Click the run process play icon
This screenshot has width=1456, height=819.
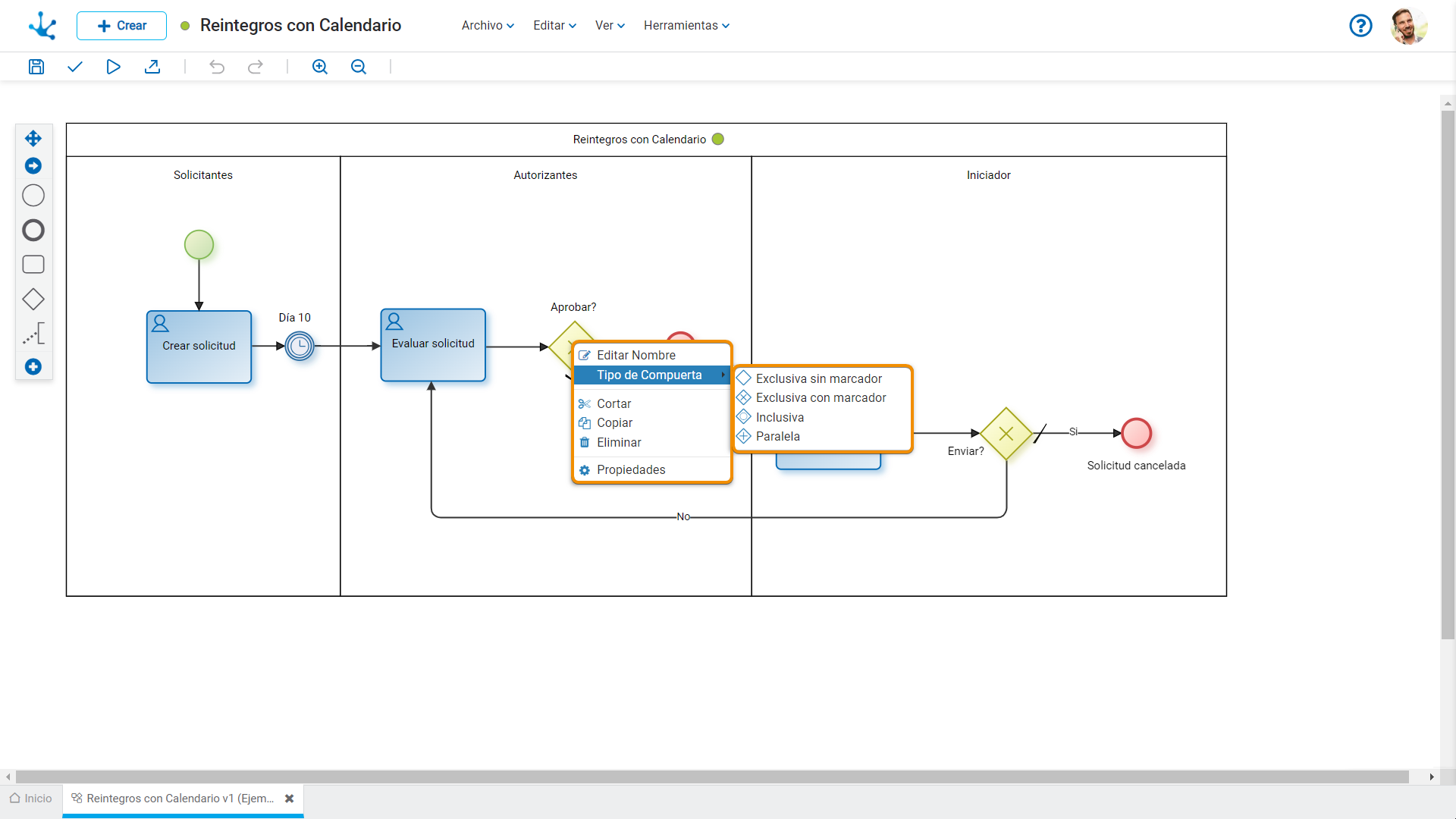click(x=113, y=67)
